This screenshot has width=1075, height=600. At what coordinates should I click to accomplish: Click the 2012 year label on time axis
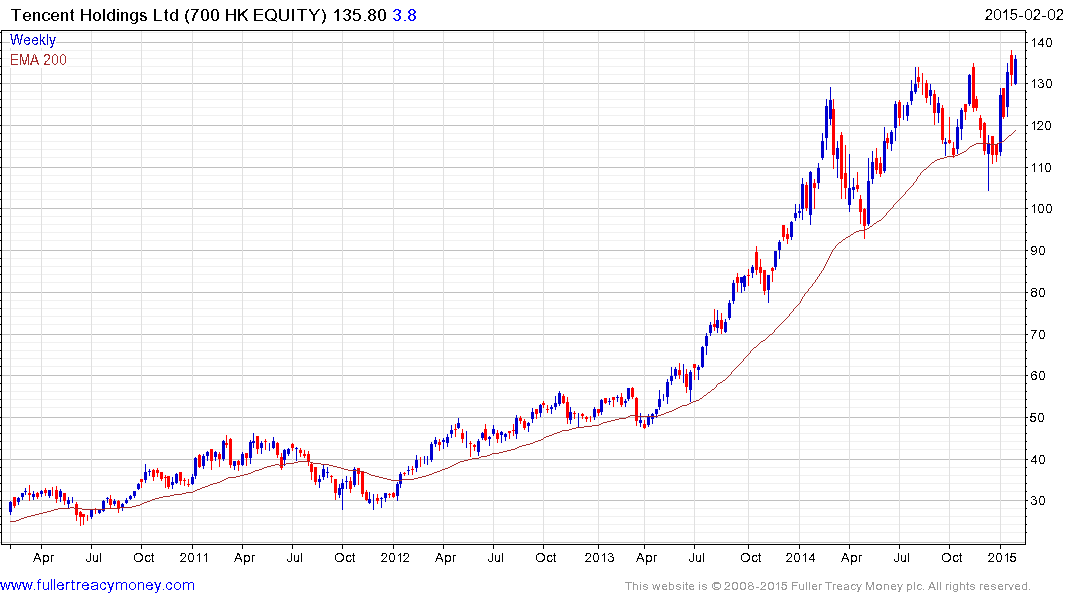(394, 557)
